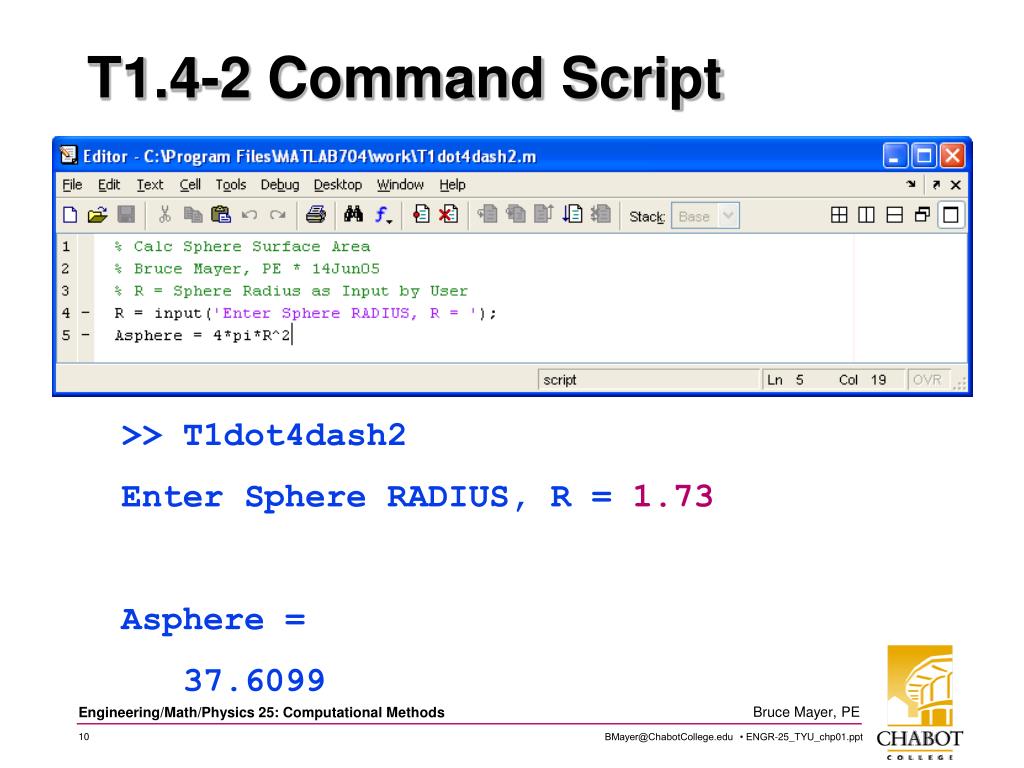This screenshot has width=1024, height=768.
Task: Click the debug Step Out icon
Action: pos(543,215)
